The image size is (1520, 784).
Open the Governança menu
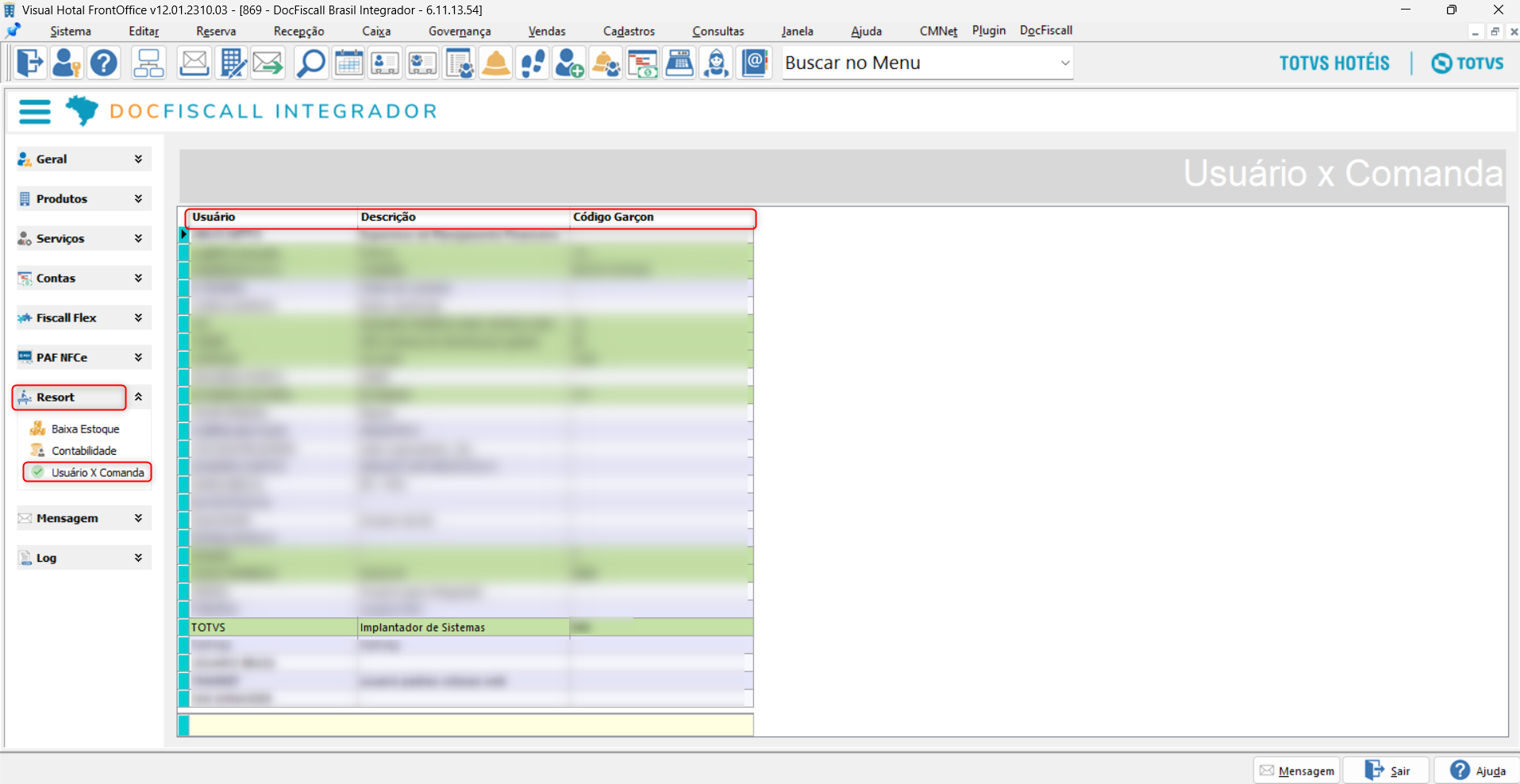click(x=460, y=31)
